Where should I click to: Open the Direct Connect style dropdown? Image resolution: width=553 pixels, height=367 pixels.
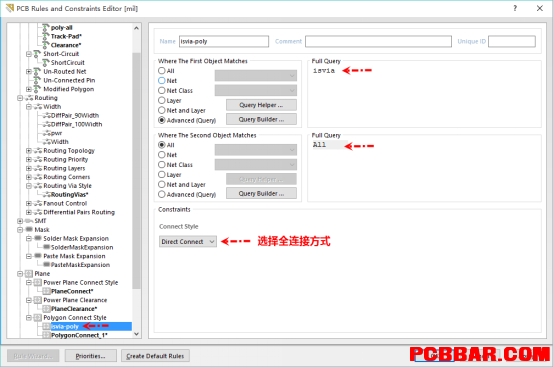pyautogui.click(x=188, y=241)
